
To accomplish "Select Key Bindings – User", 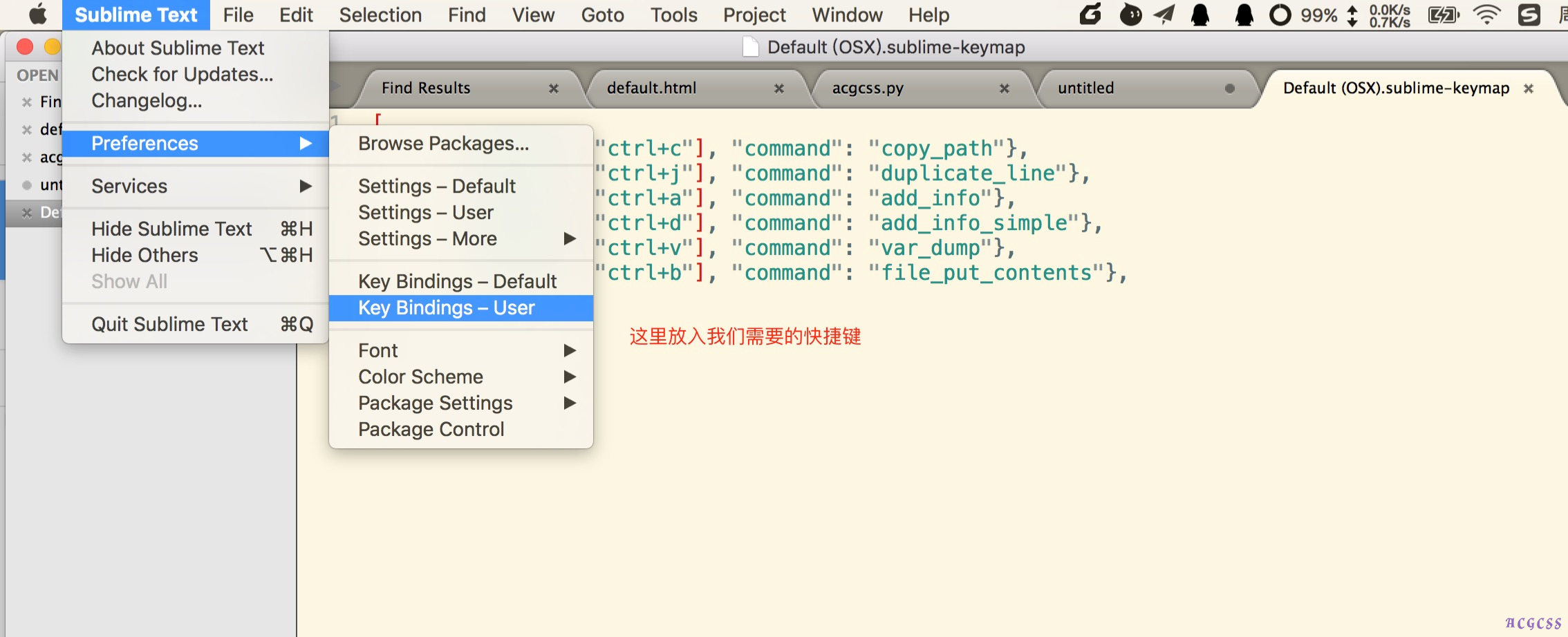I will 447,307.
